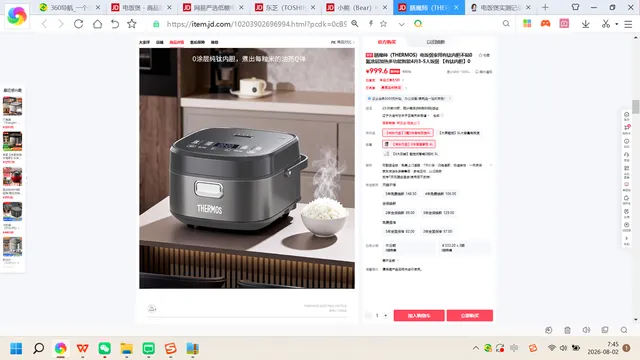Expand the account amount dropdown below installments
The width and height of the screenshot is (640, 360).
click(x=390, y=260)
